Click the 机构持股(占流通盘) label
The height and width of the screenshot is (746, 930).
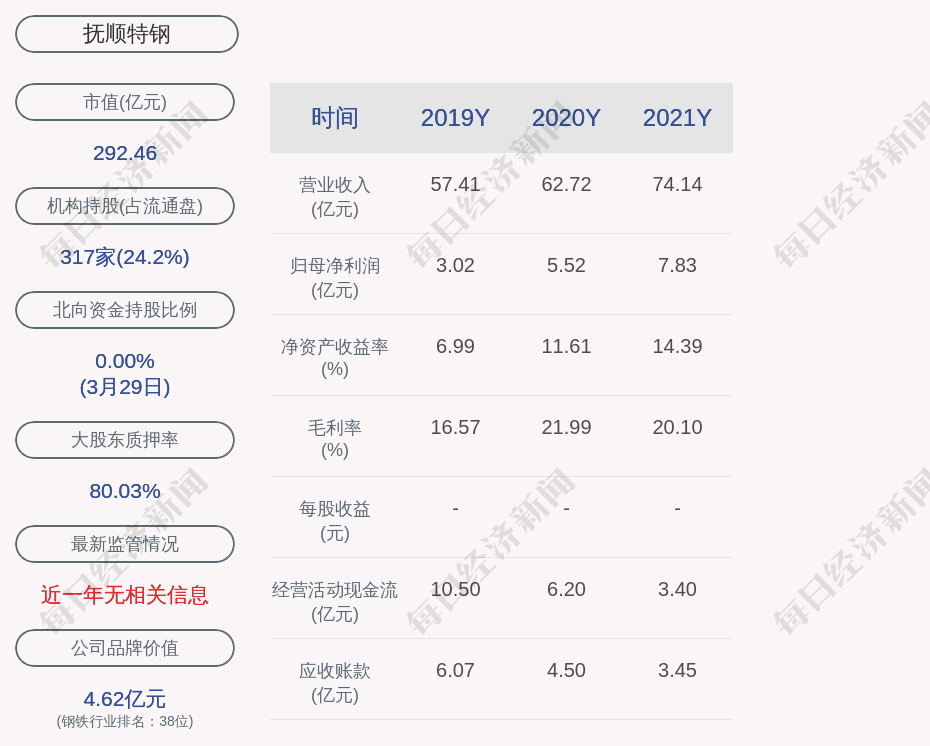[x=125, y=206]
